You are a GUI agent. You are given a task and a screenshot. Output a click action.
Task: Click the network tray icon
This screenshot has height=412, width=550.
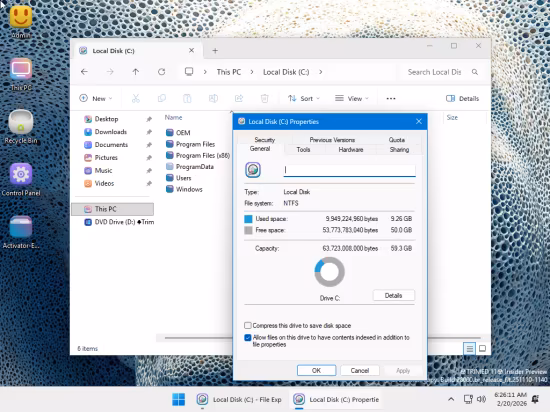click(468, 399)
